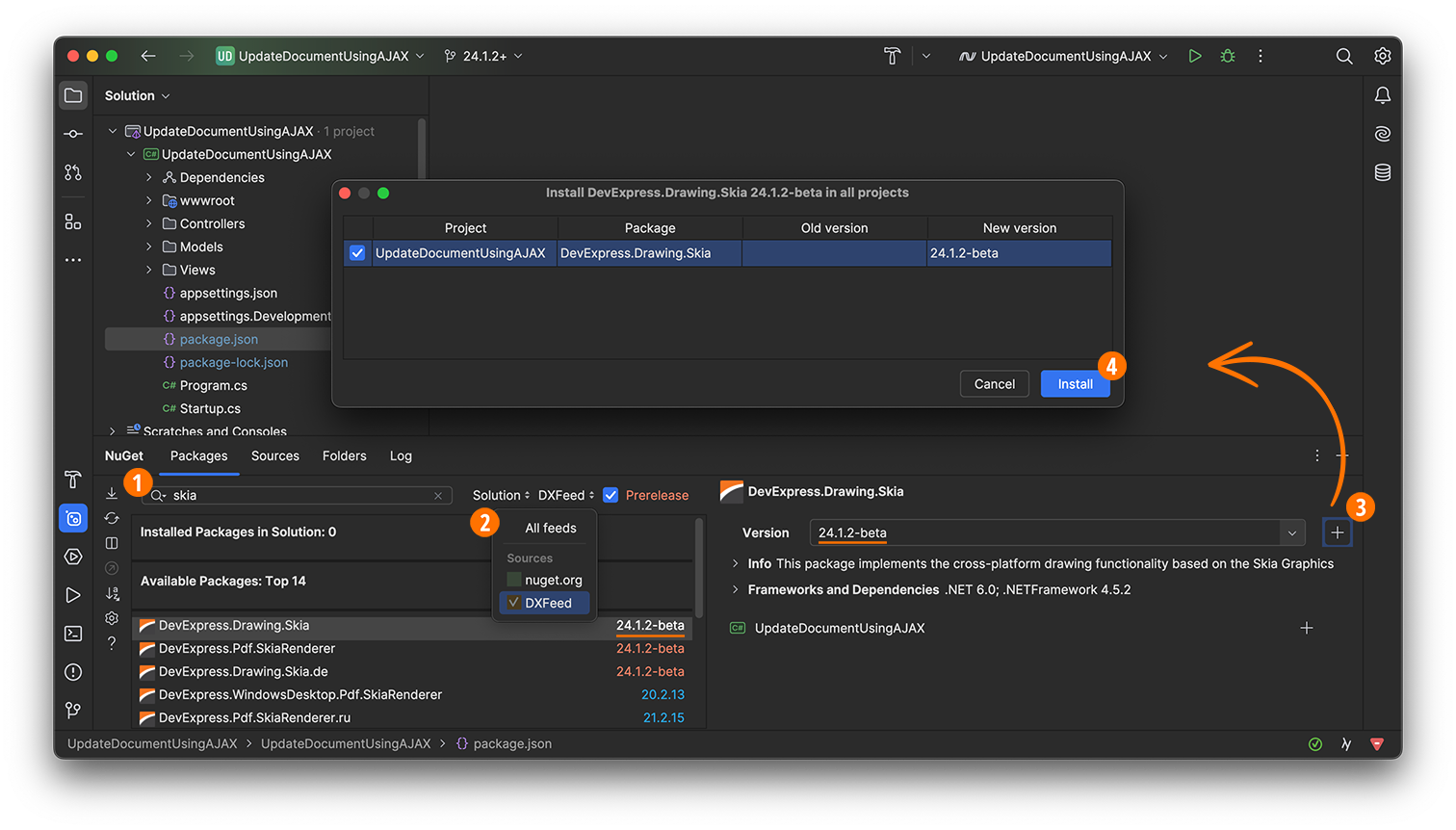Open the Database tool window
Screen dimensions: 1456x830
[1383, 172]
